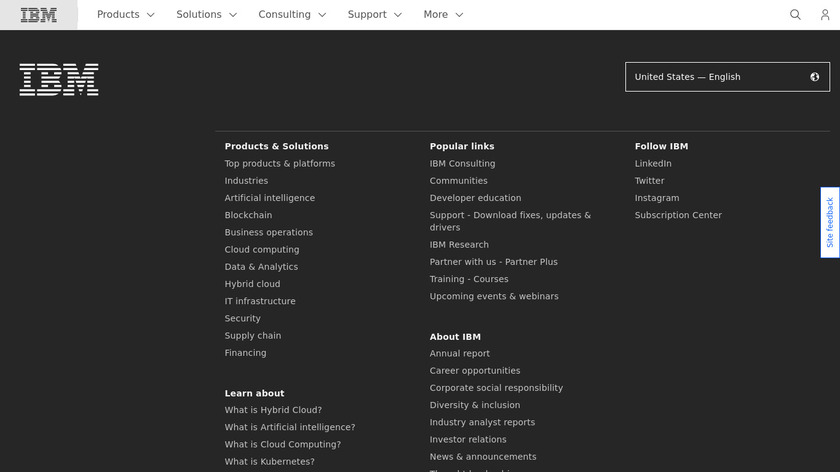Expand the Solutions menu

click(x=207, y=15)
